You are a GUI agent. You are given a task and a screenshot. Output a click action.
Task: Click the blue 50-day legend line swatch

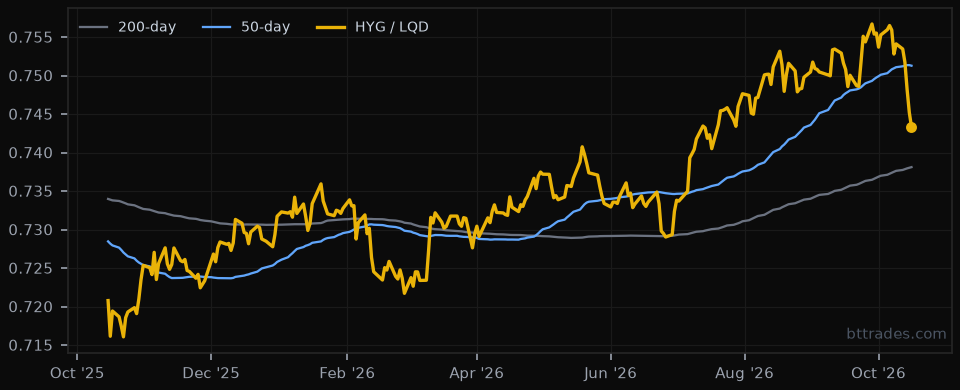click(x=216, y=28)
